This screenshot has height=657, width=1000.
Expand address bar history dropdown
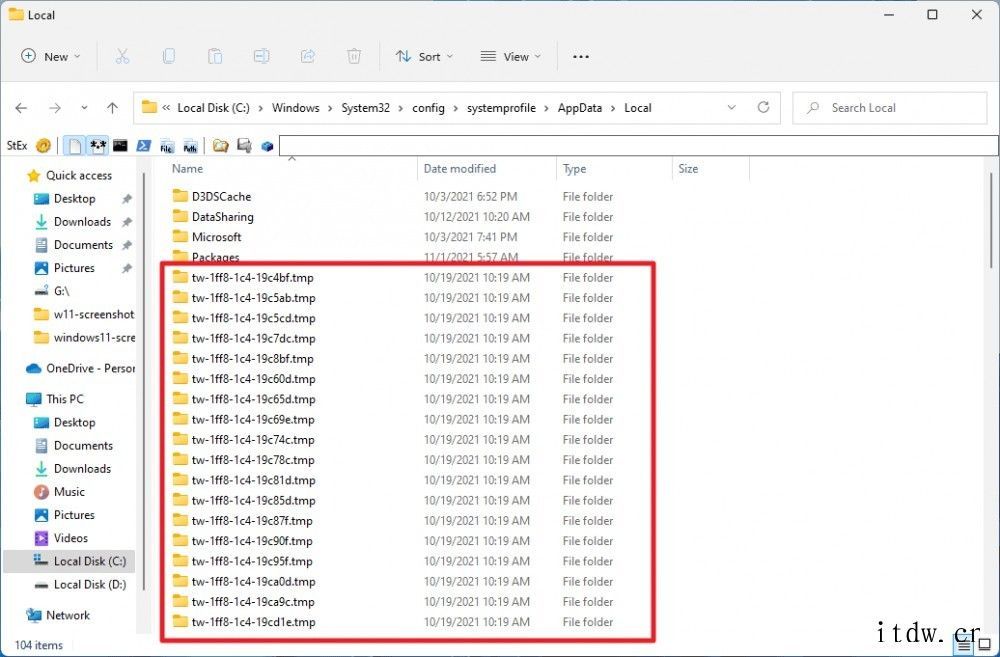point(732,107)
